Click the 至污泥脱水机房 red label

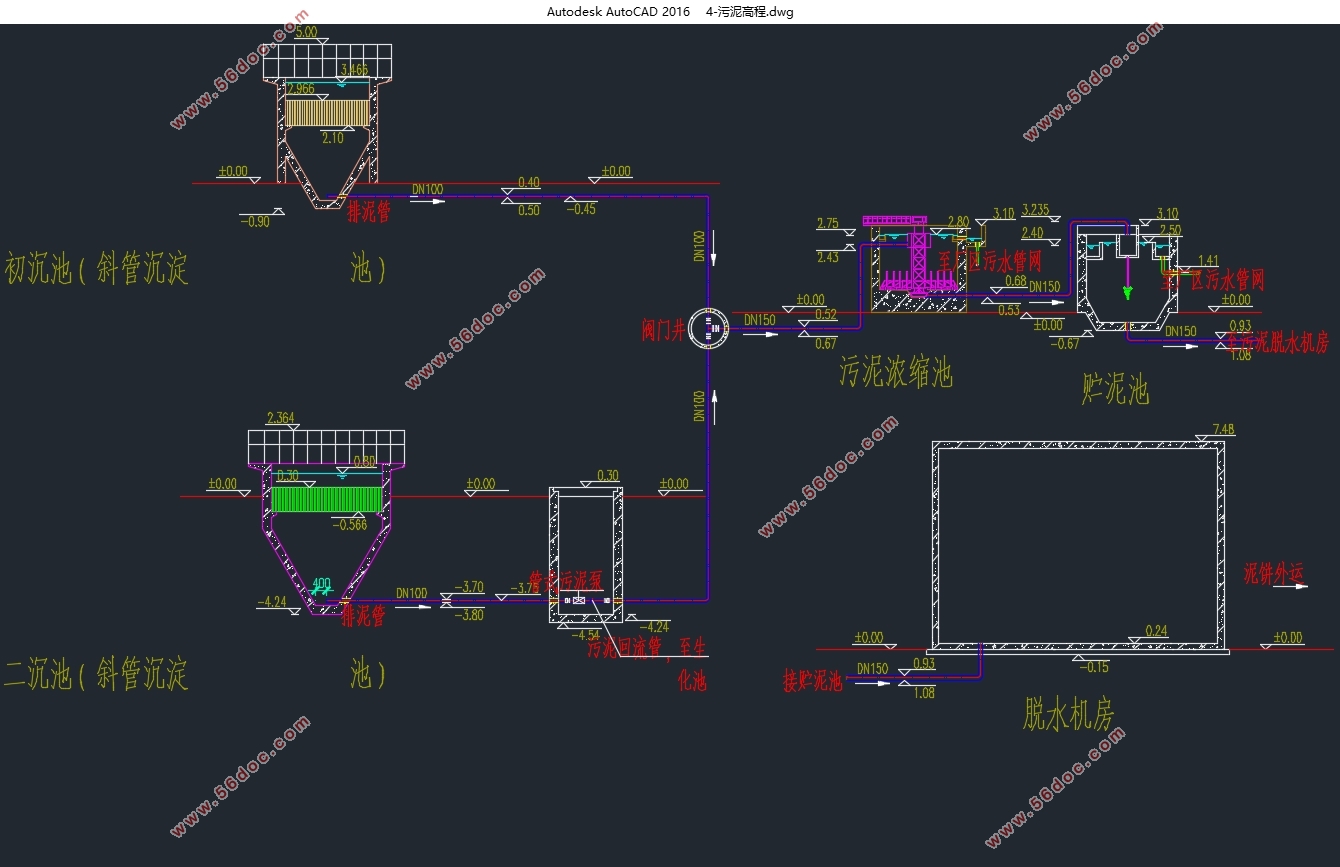click(1278, 342)
